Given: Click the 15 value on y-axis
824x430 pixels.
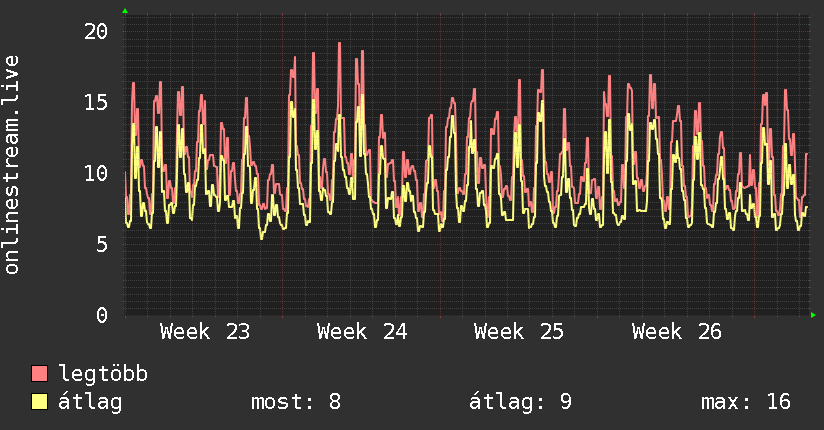Looking at the screenshot, I should tap(96, 103).
